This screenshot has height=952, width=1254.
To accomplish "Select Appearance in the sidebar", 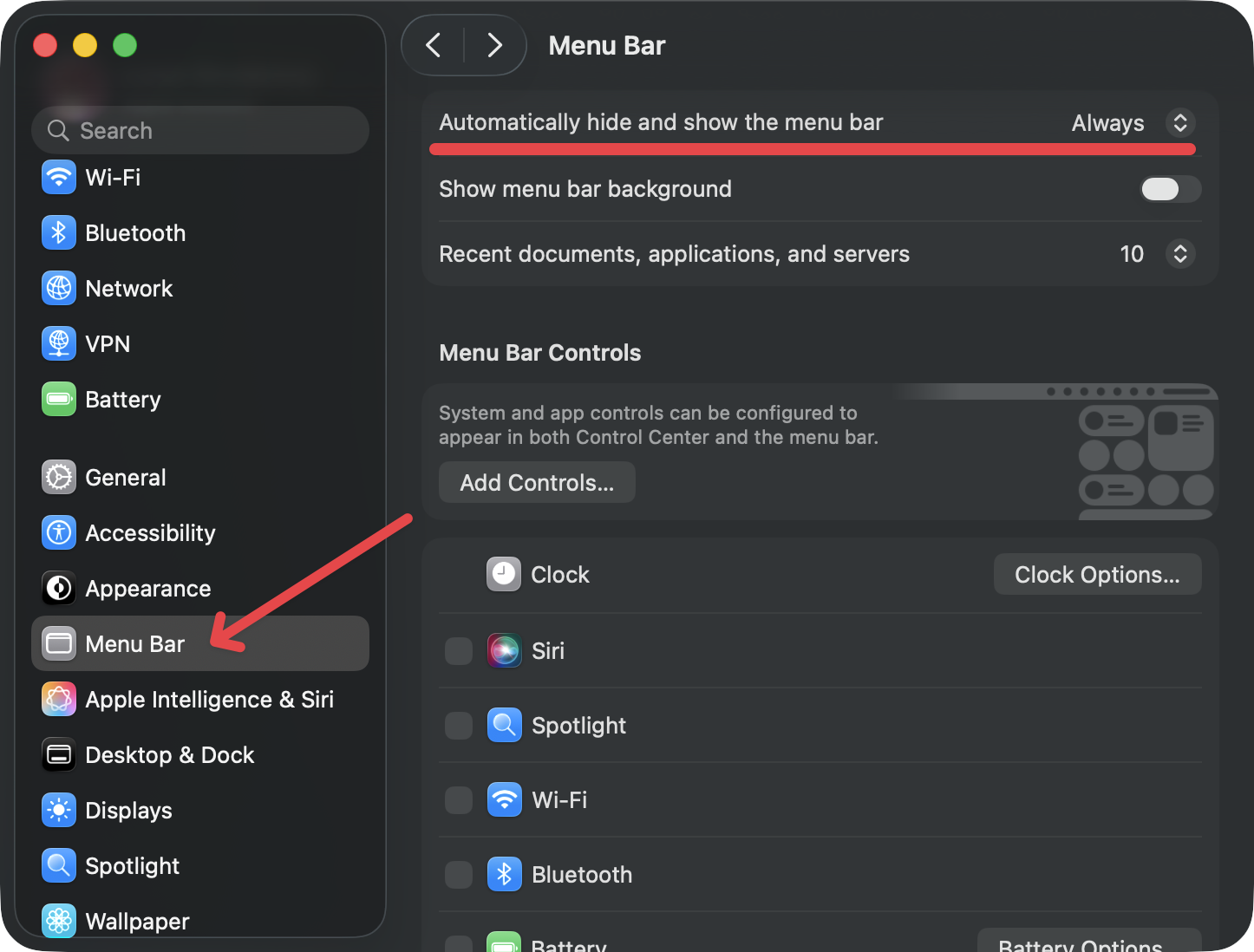I will (200, 589).
